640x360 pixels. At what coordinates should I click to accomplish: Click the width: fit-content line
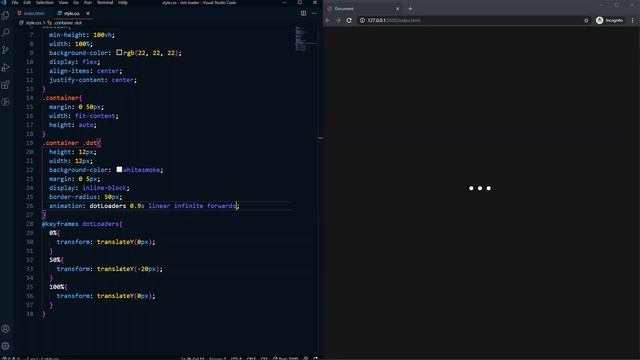(84, 116)
